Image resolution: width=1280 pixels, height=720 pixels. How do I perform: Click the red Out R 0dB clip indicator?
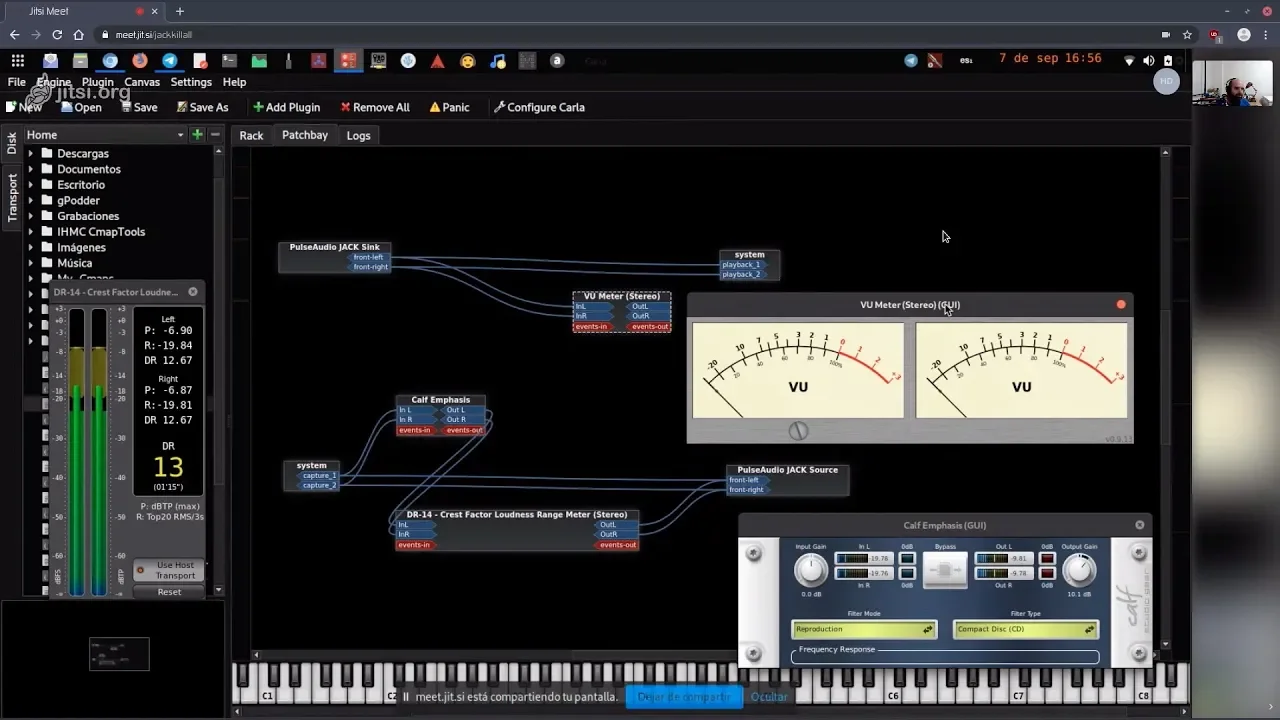1047,573
